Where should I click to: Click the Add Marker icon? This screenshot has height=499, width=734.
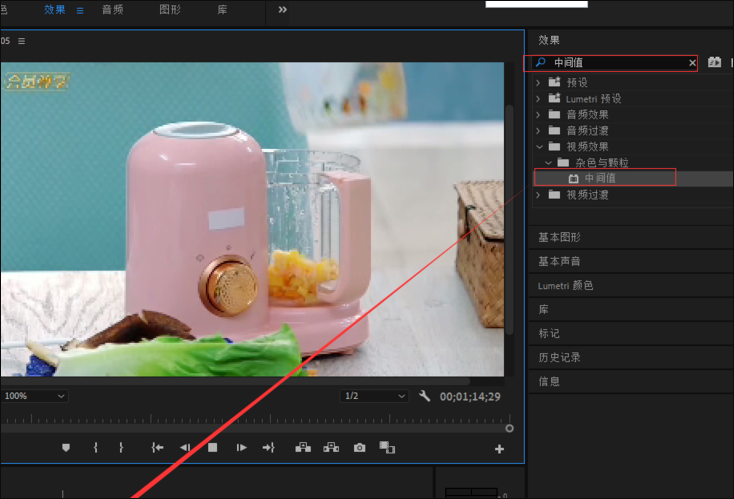(66, 448)
